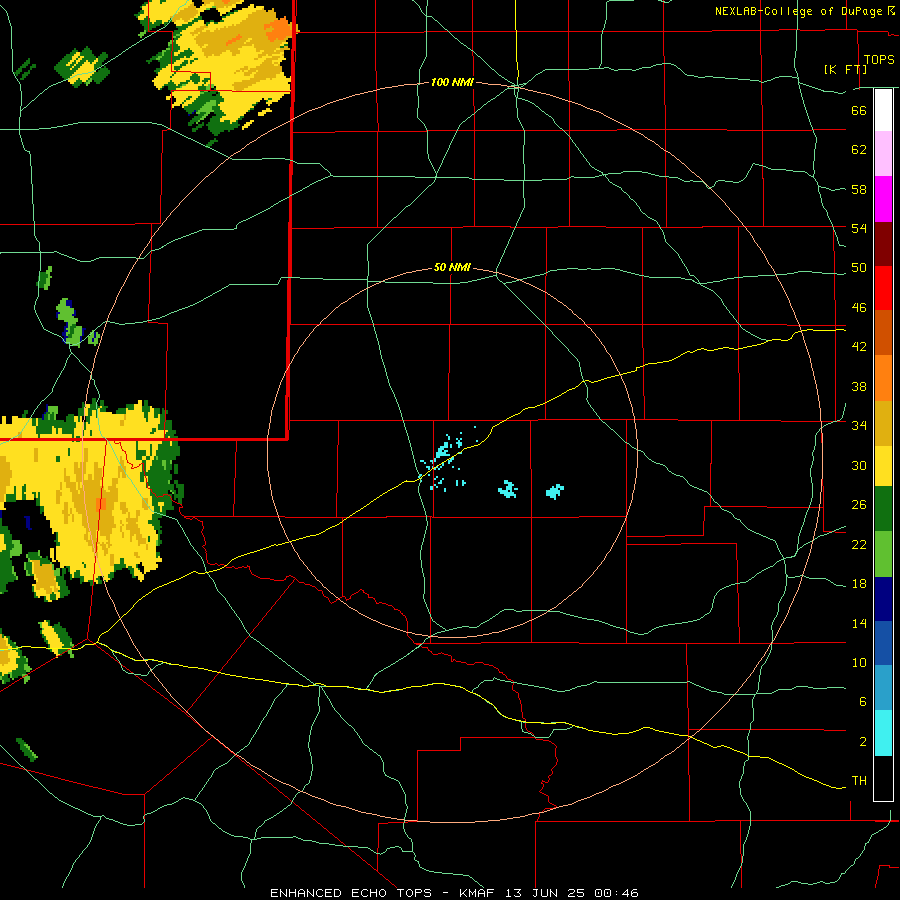Click the TOPS legend title
The width and height of the screenshot is (900, 900).
[x=879, y=59]
